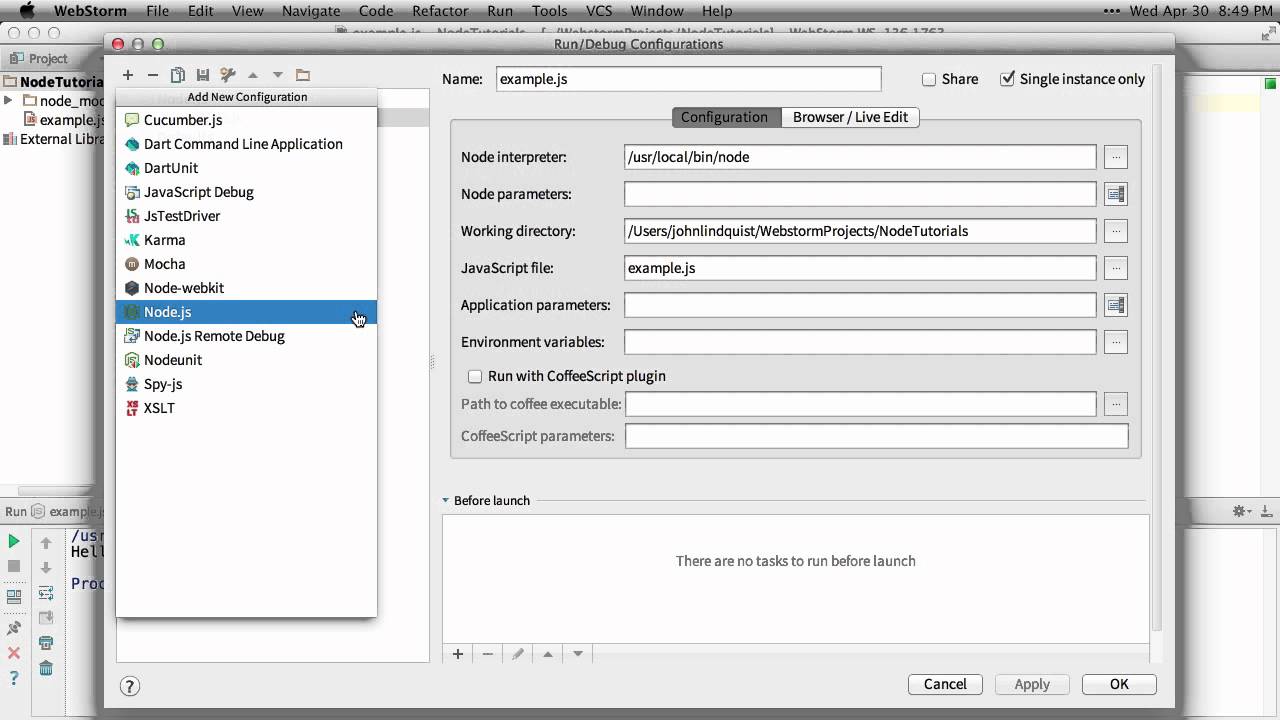This screenshot has width=1280, height=720.
Task: Choose Mocha configuration type
Action: 246,264
